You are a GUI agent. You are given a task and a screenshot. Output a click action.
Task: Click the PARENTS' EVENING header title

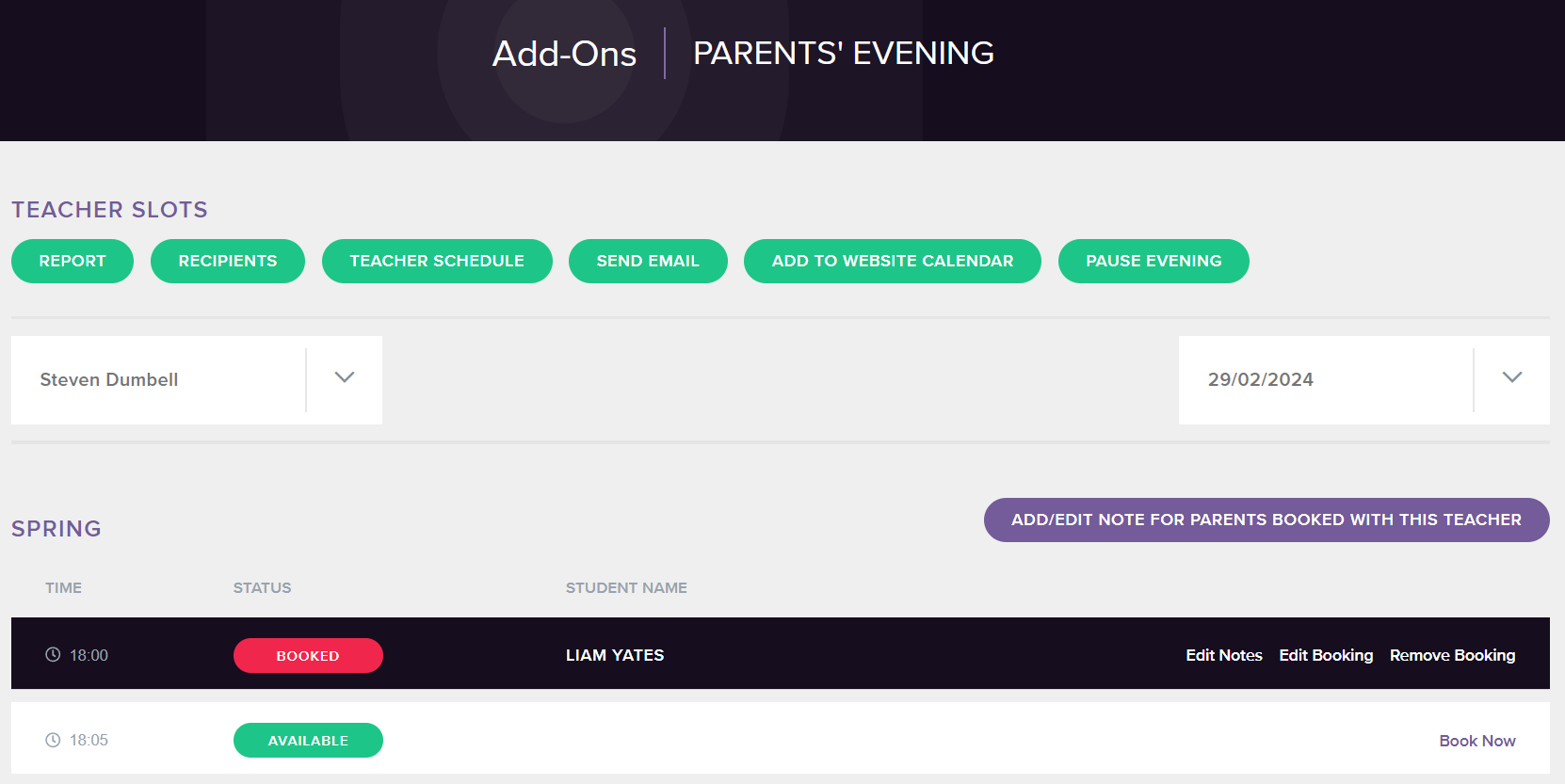click(844, 53)
